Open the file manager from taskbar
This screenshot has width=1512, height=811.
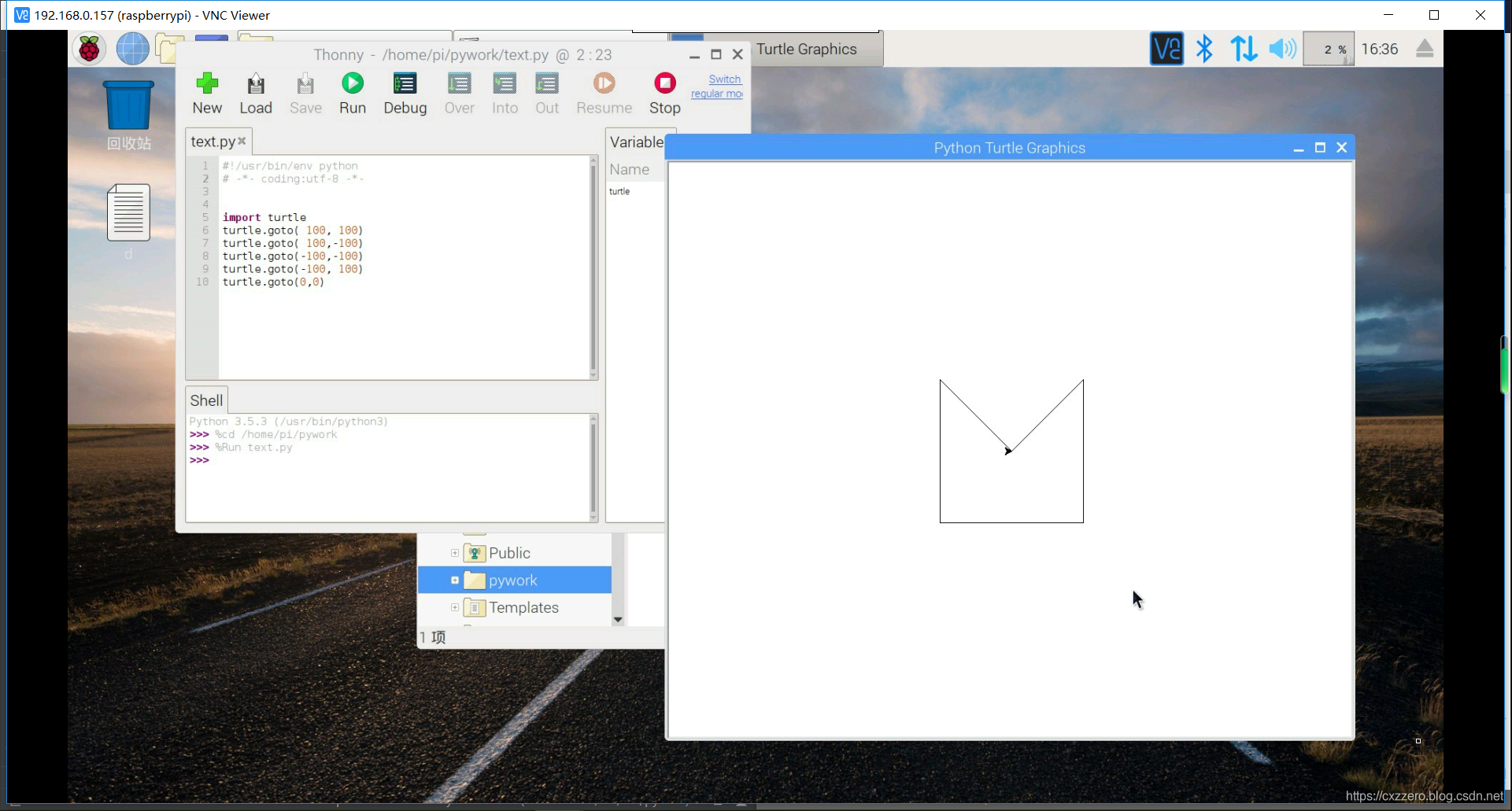(x=169, y=49)
